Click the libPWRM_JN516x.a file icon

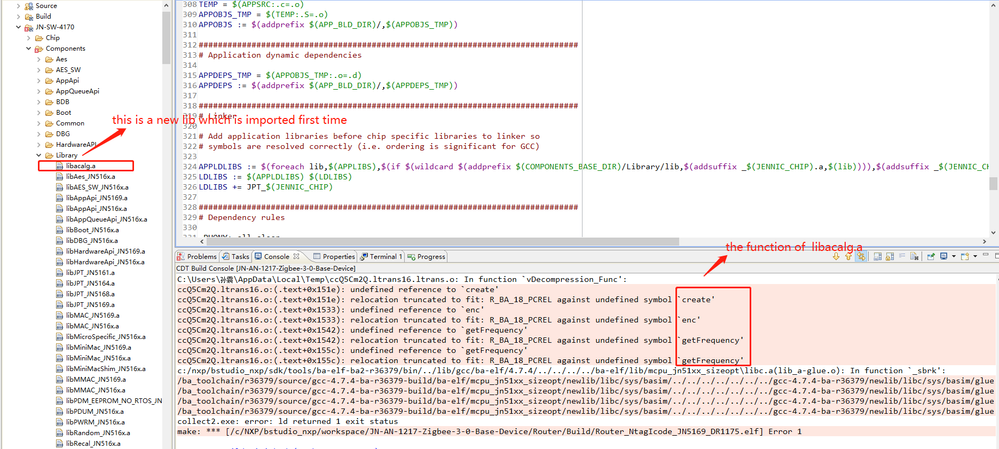59,422
